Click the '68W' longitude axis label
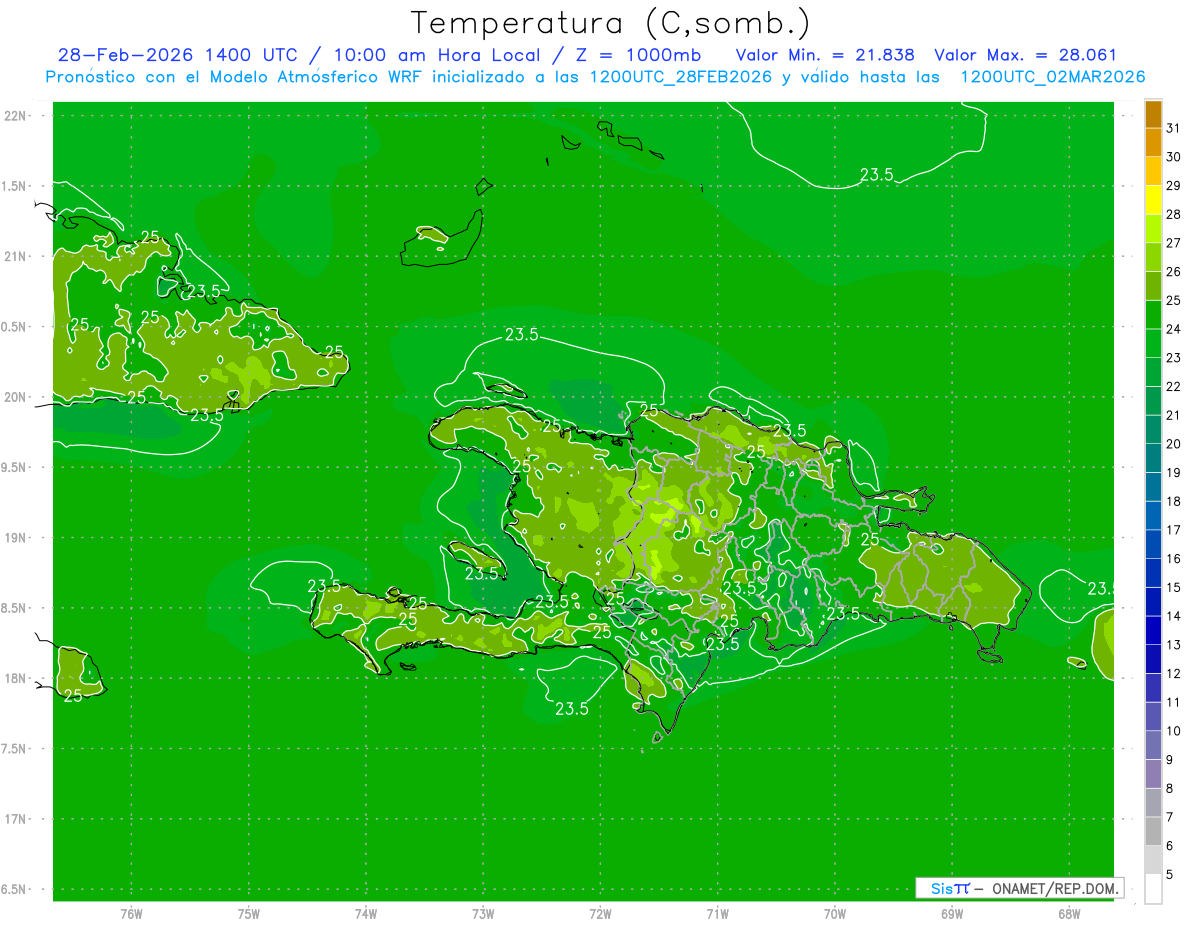This screenshot has width=1200, height=927. (x=1069, y=913)
